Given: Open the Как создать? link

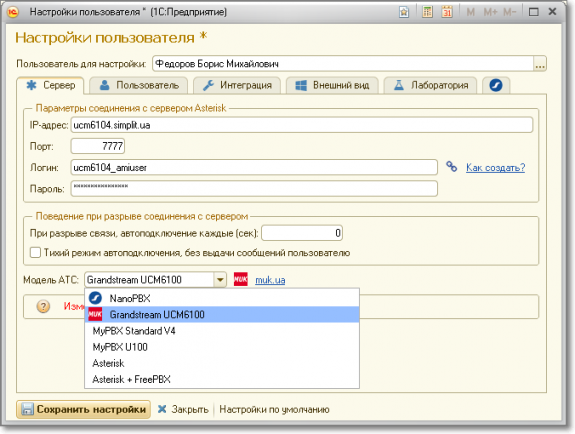Looking at the screenshot, I should pyautogui.click(x=495, y=168).
